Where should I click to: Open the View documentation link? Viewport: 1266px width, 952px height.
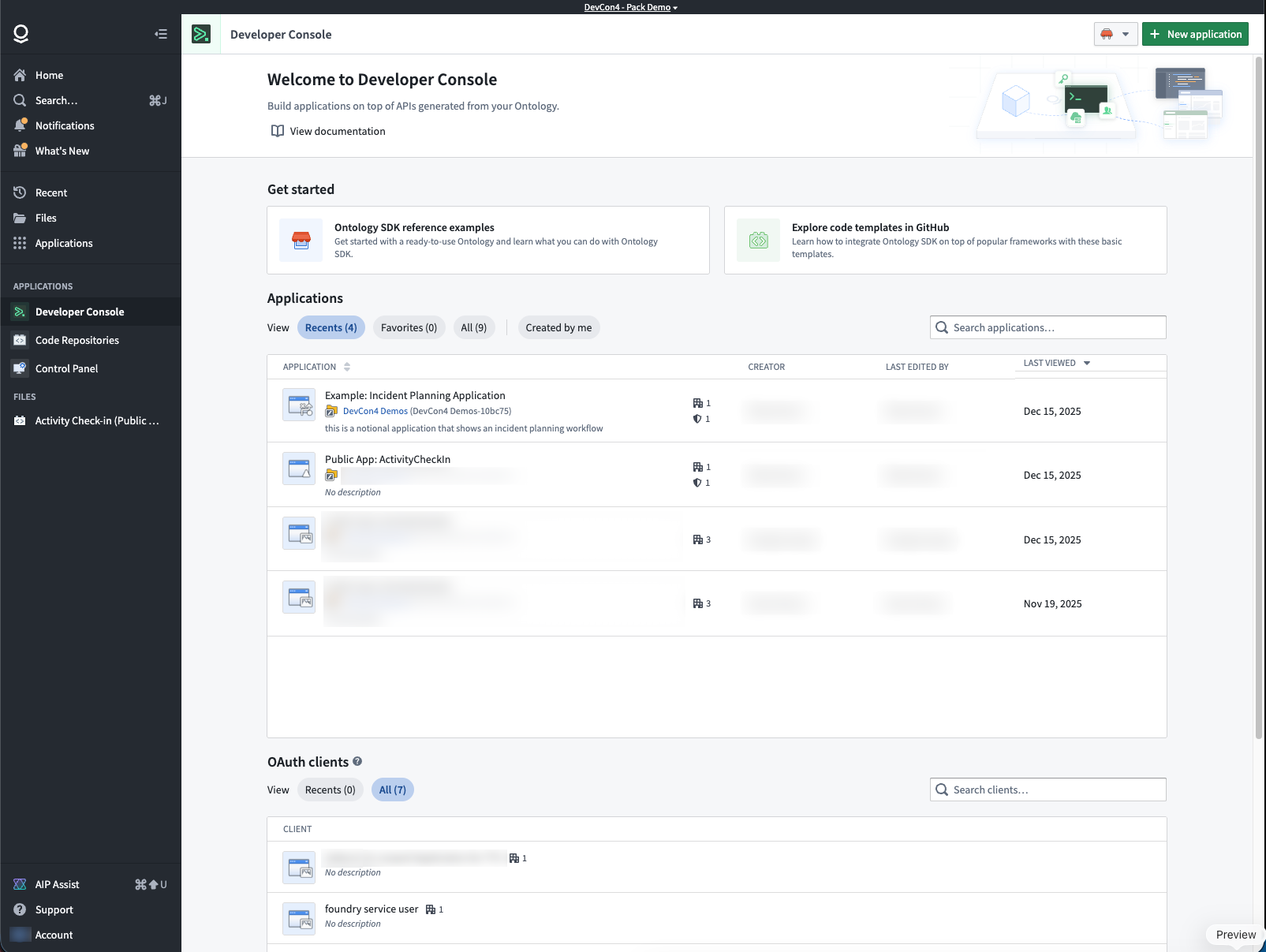click(x=337, y=131)
